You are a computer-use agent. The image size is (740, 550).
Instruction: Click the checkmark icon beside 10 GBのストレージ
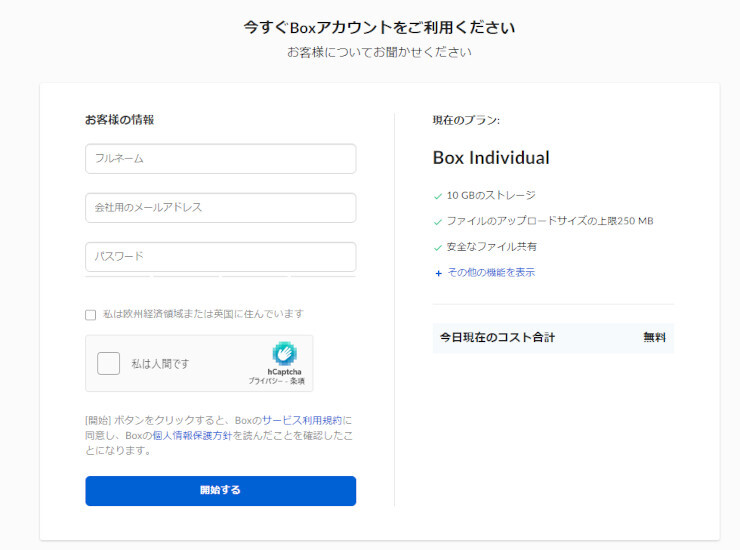(438, 196)
